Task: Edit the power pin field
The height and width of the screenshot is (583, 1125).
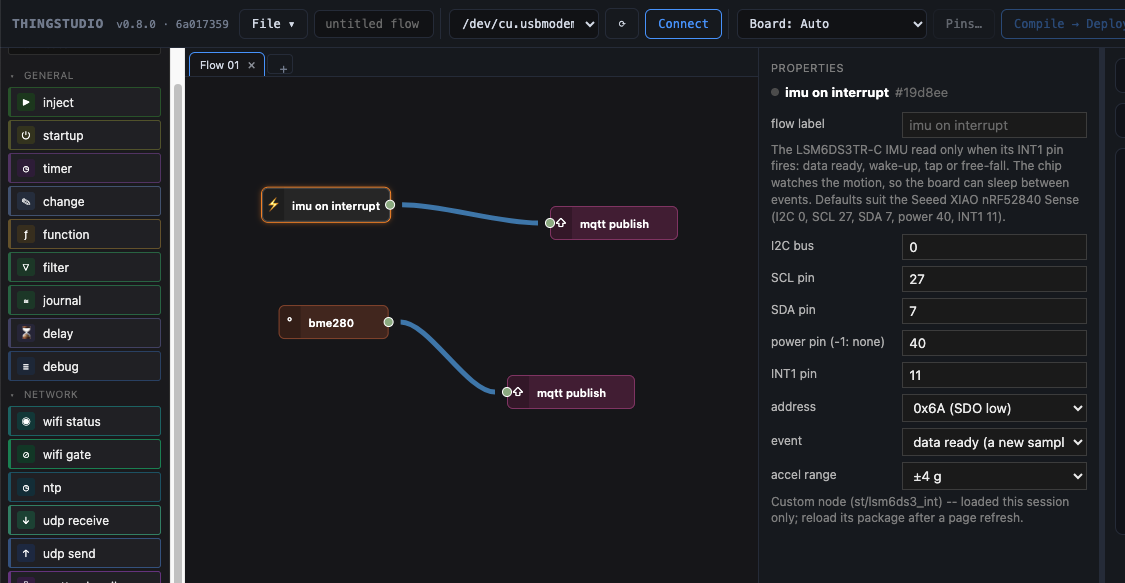Action: (x=994, y=343)
